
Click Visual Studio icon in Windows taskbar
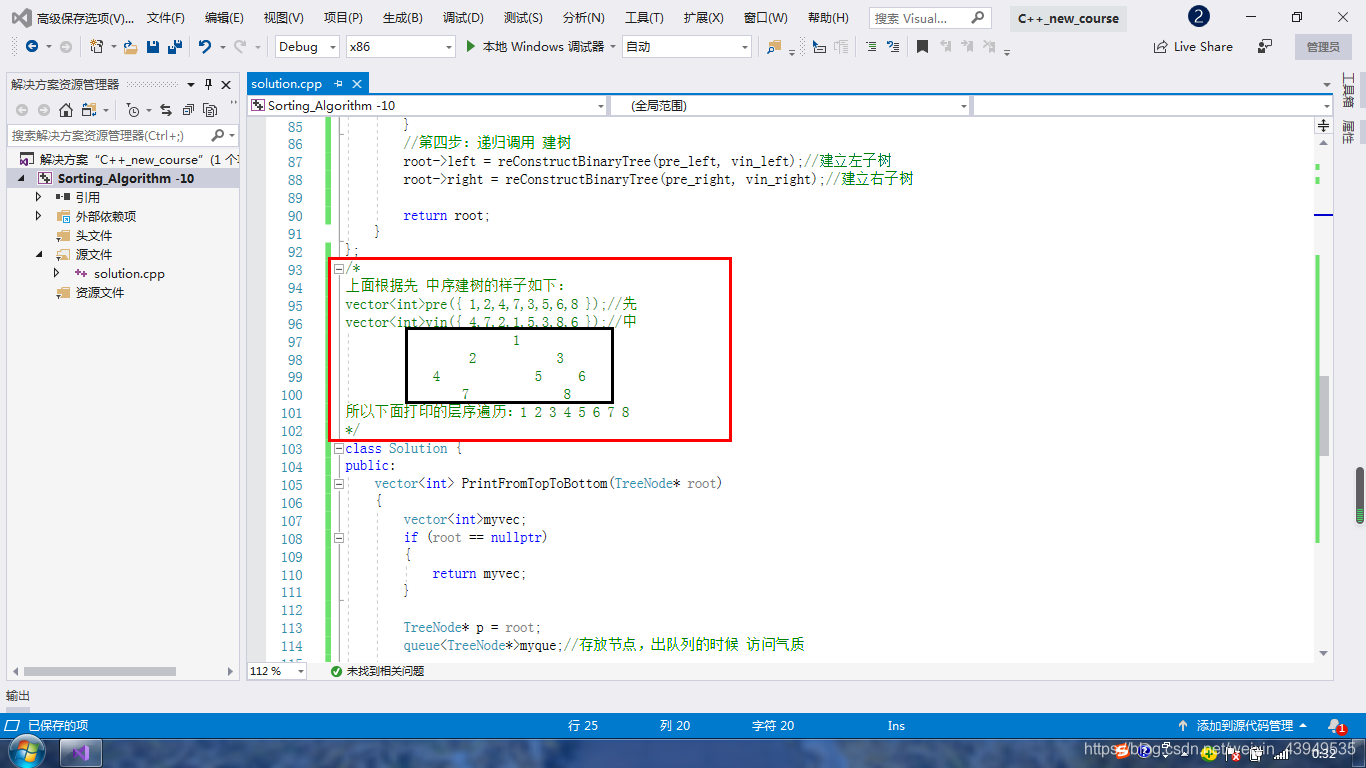point(81,752)
